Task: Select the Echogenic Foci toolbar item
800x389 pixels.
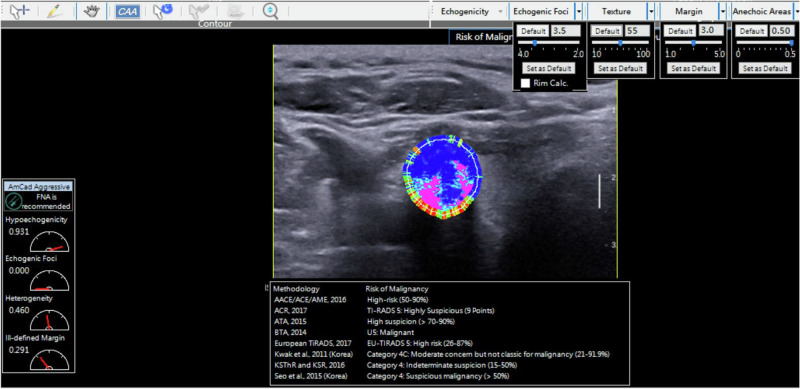Action: 540,11
